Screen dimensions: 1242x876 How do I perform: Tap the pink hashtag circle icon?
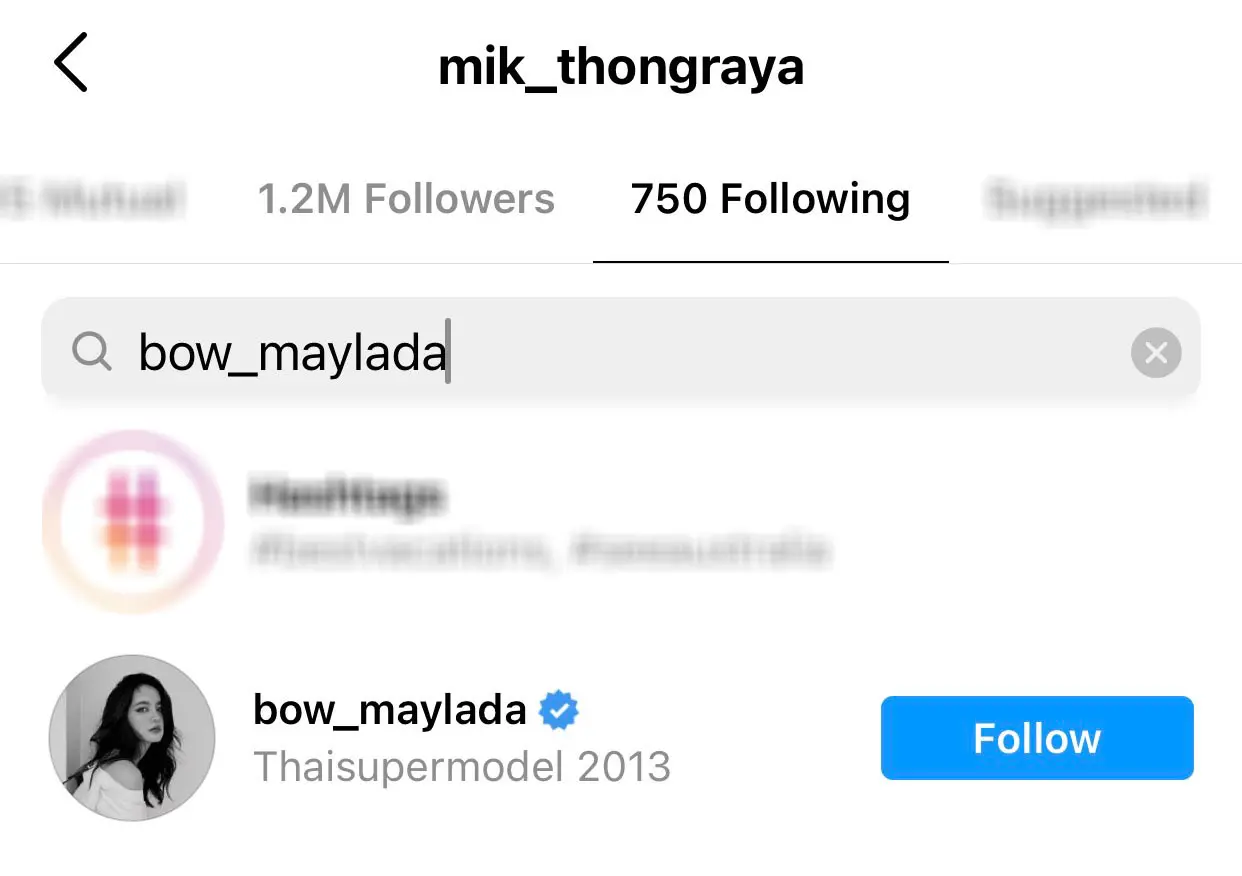point(133,520)
